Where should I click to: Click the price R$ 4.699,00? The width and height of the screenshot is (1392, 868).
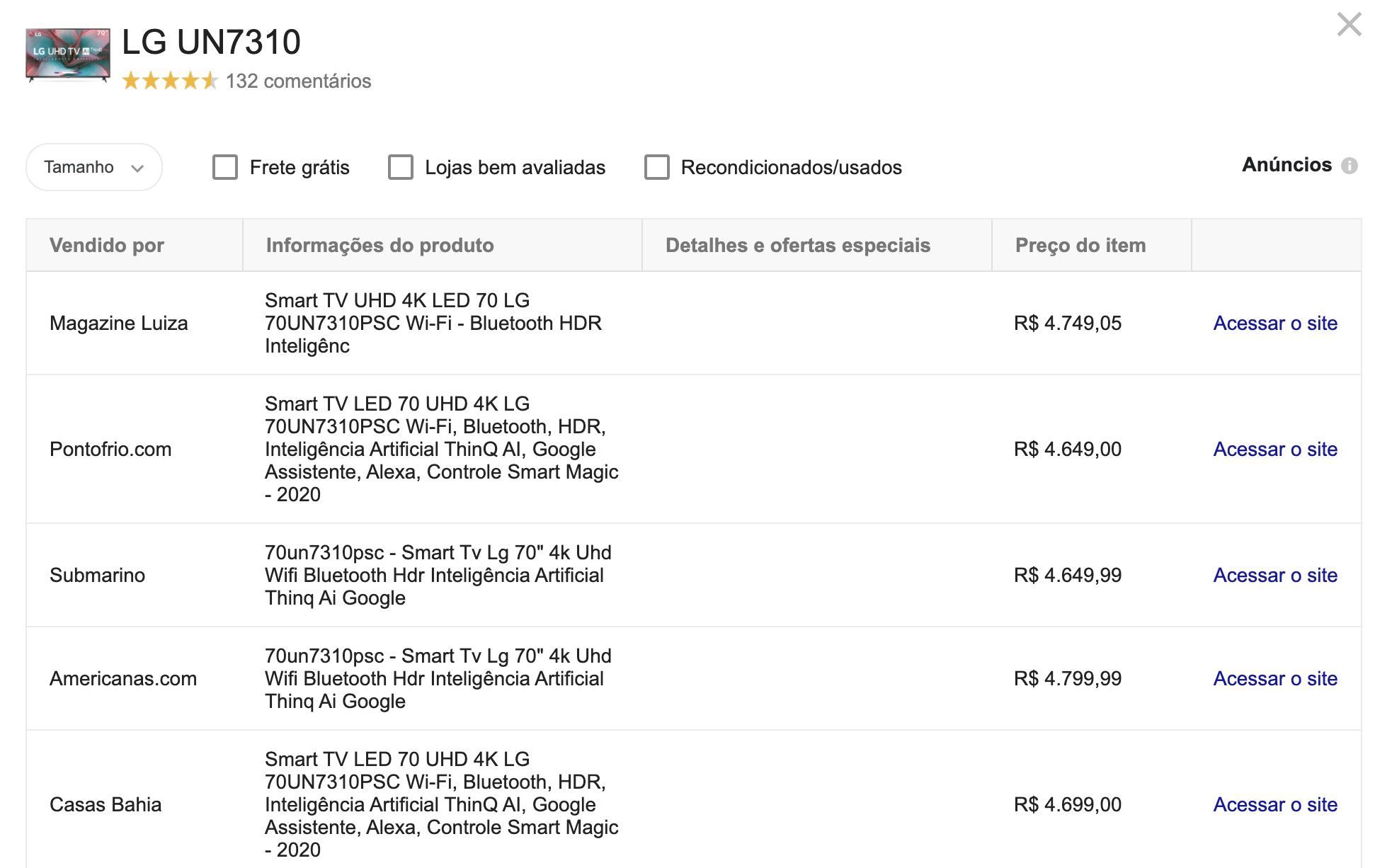(1068, 804)
